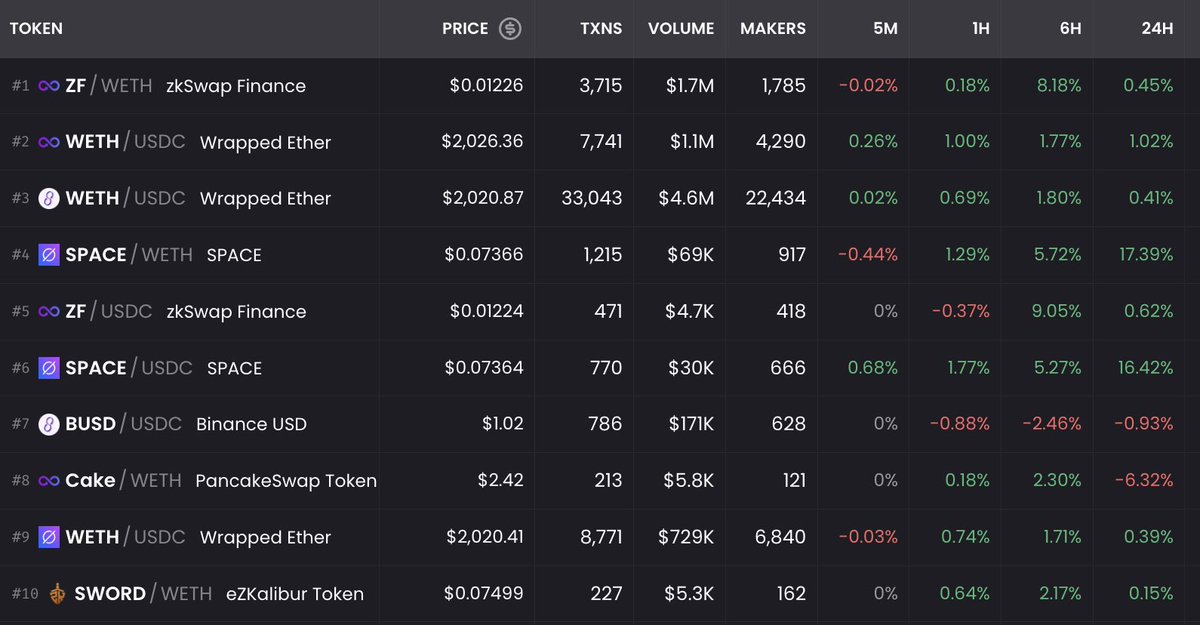Click the $171K volume value
The image size is (1200, 625).
[x=690, y=424]
